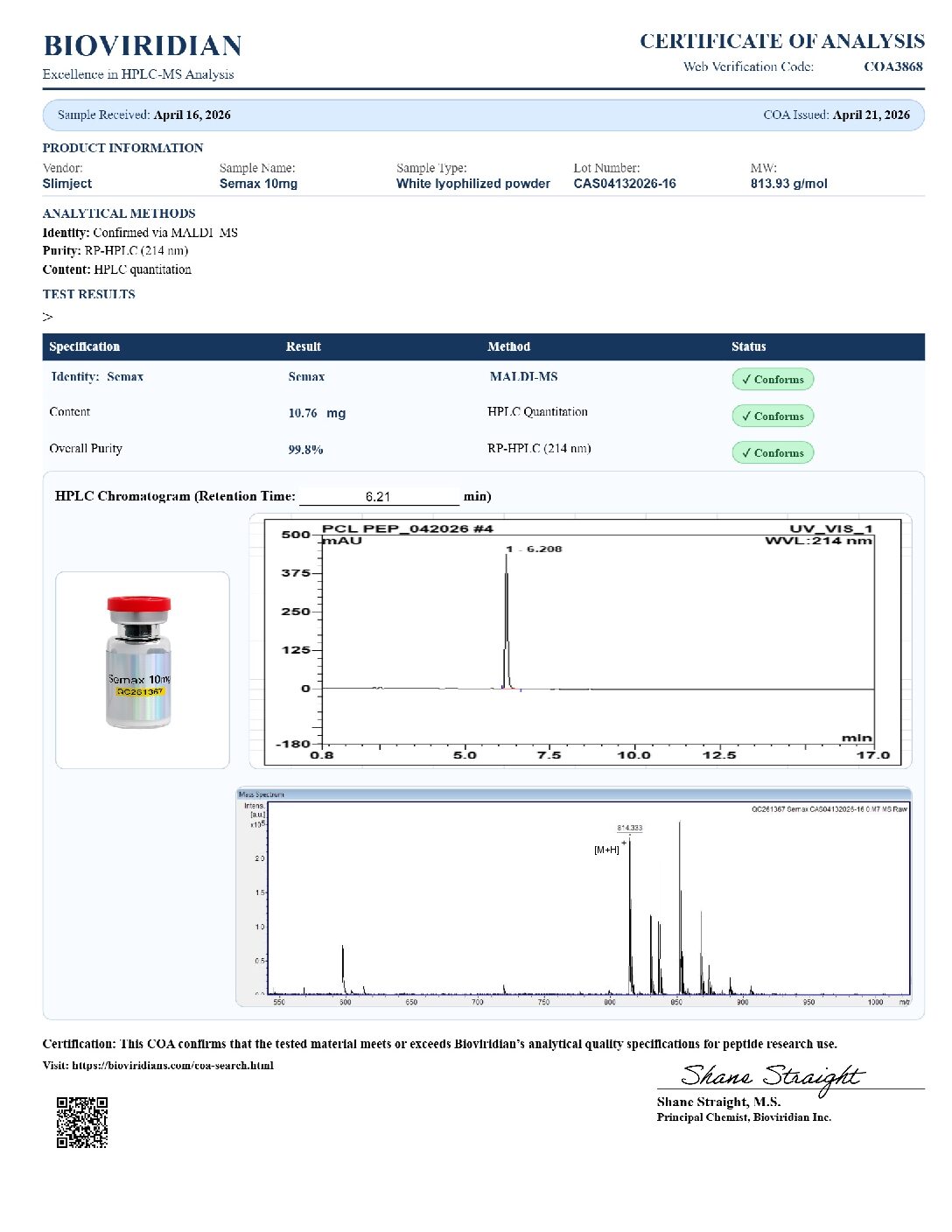Image resolution: width=952 pixels, height=1232 pixels.
Task: Select the overall purity result 99.8%
Action: (306, 450)
